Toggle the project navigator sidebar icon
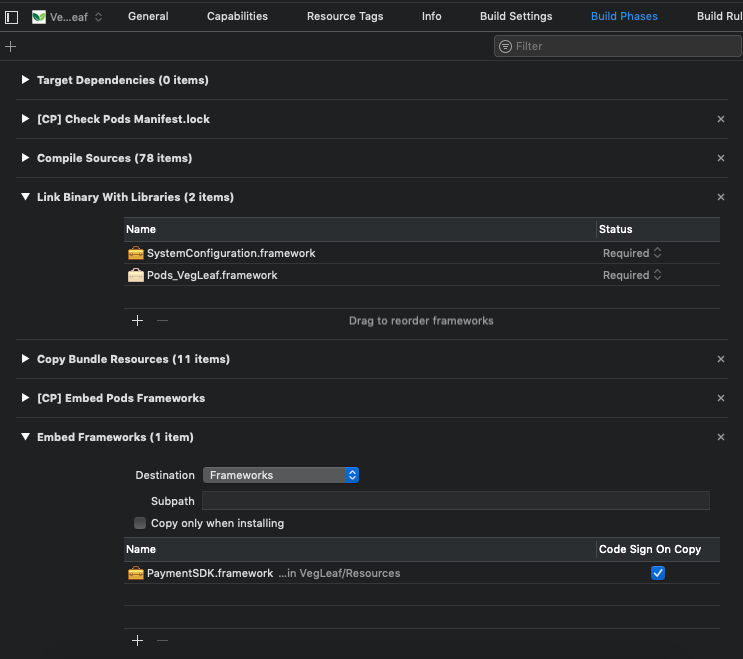743x659 pixels. [x=12, y=17]
